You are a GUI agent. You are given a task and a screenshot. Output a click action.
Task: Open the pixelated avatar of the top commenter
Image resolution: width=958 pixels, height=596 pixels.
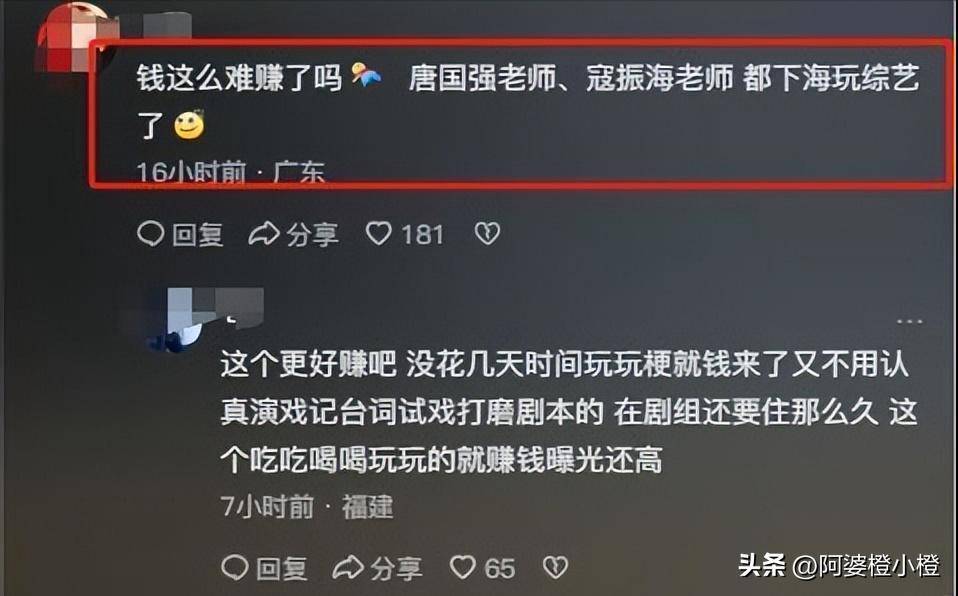click(x=76, y=38)
